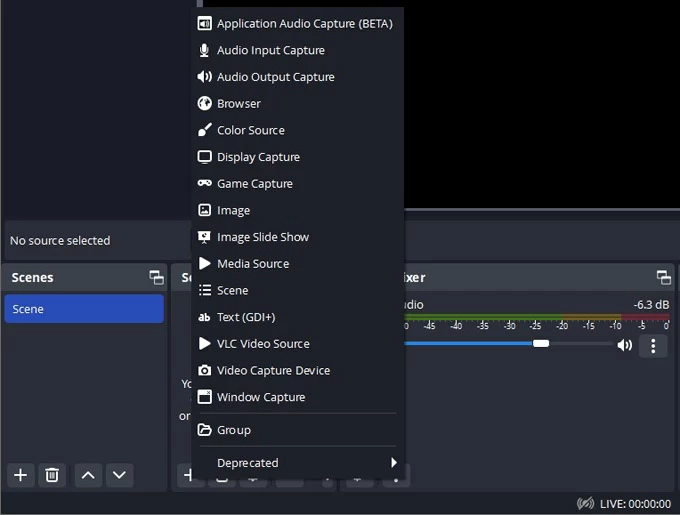The height and width of the screenshot is (515, 680).
Task: Click the window icon for Window Capture
Action: (x=204, y=397)
